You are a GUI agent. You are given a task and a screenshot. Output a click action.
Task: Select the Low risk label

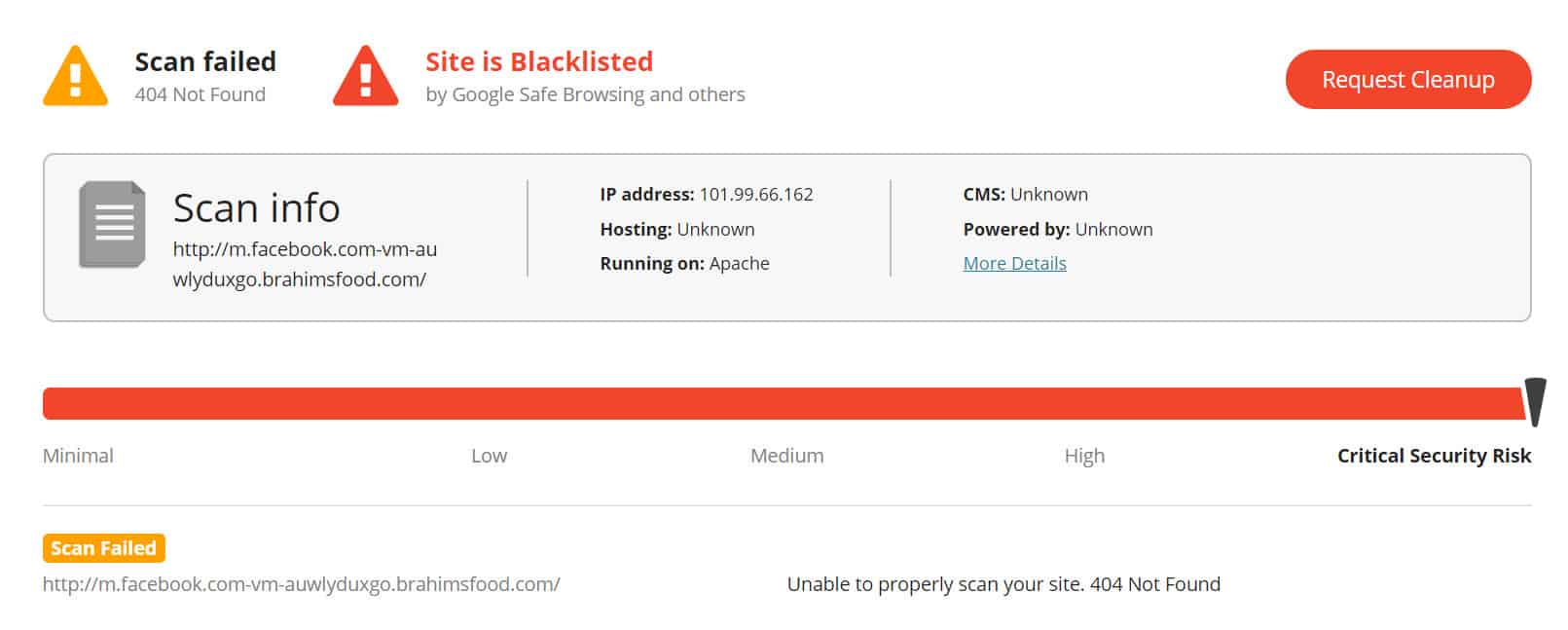[489, 456]
